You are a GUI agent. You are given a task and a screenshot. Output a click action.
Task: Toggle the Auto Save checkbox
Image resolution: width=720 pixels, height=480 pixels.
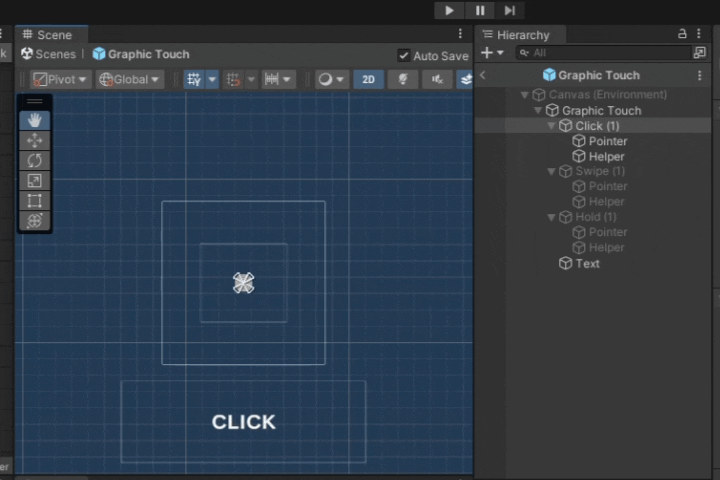click(x=404, y=56)
